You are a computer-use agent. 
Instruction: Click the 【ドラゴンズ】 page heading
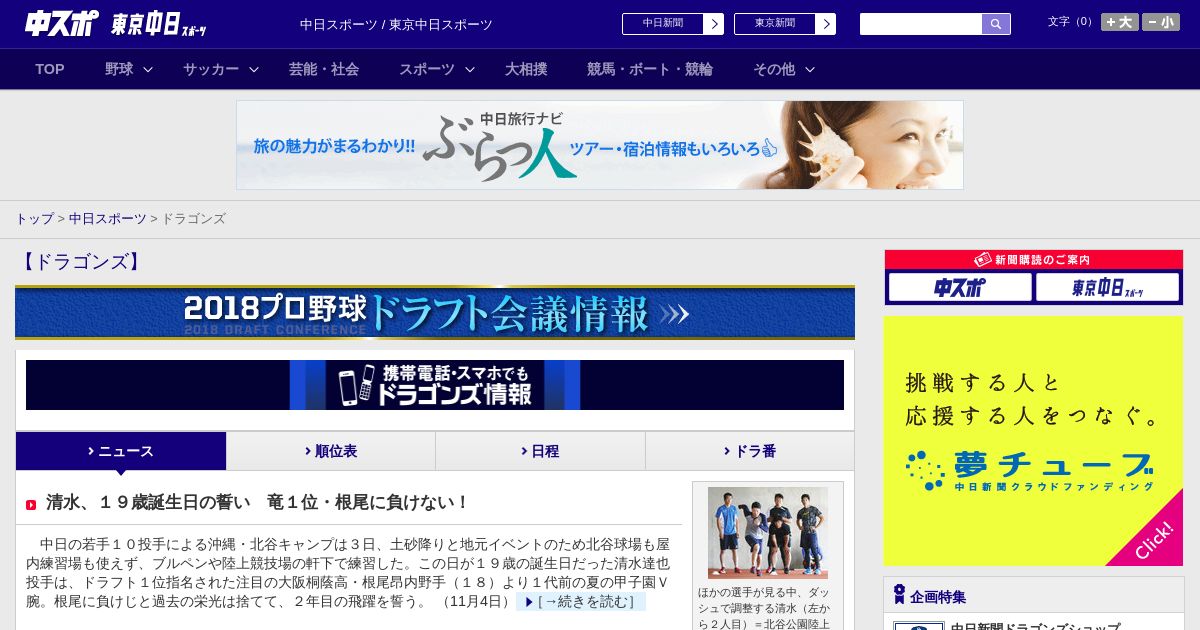[80, 262]
